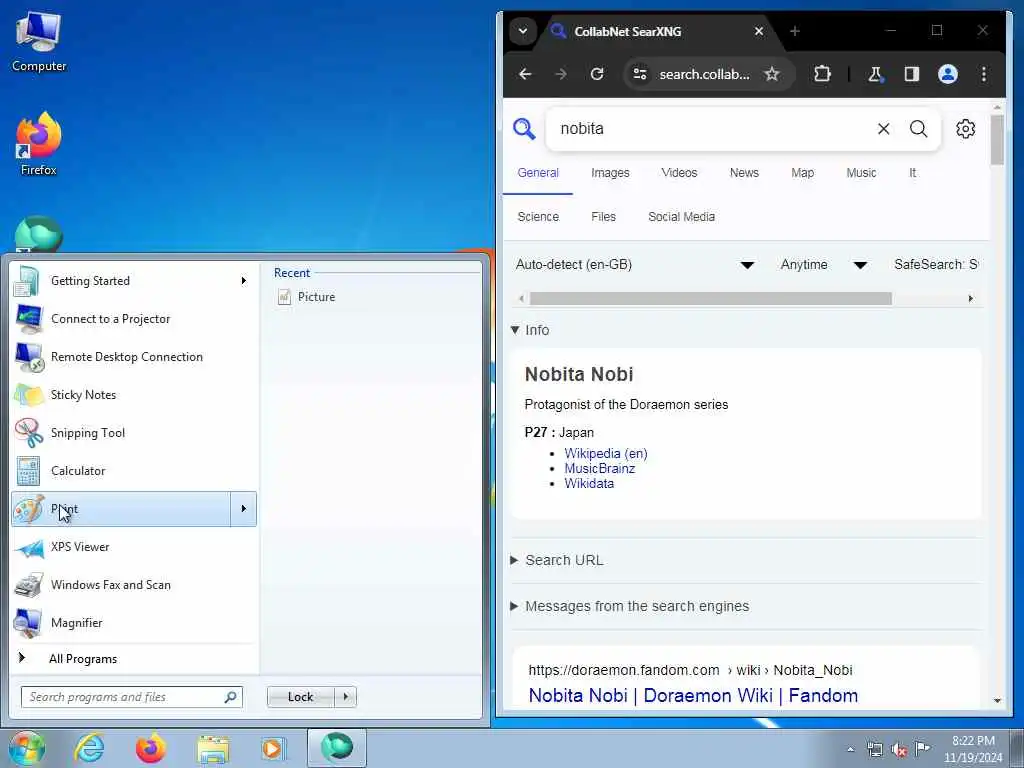Close the CollabNet SearXNG tab
The width and height of the screenshot is (1024, 768).
pos(759,31)
